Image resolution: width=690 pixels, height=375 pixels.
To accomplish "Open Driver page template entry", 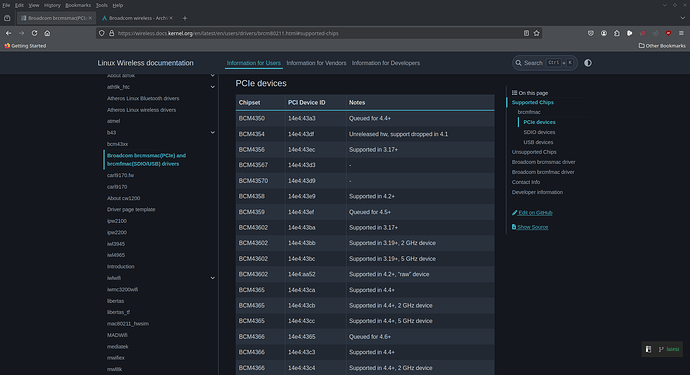I will [x=131, y=210].
